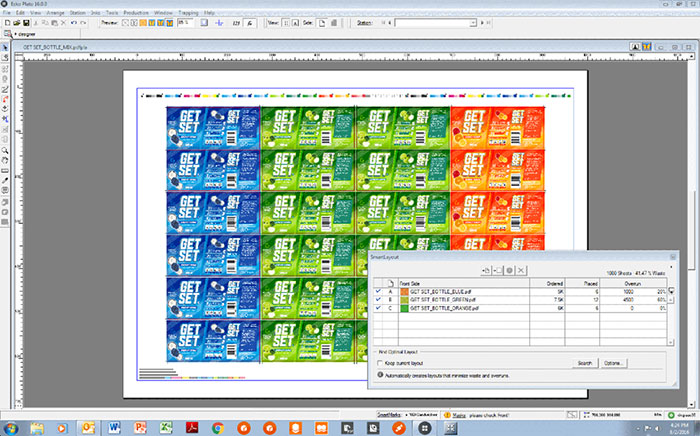Screen dimensions: 700x436
Task: Open Acrobat from the Windows taskbar
Action: click(192, 428)
